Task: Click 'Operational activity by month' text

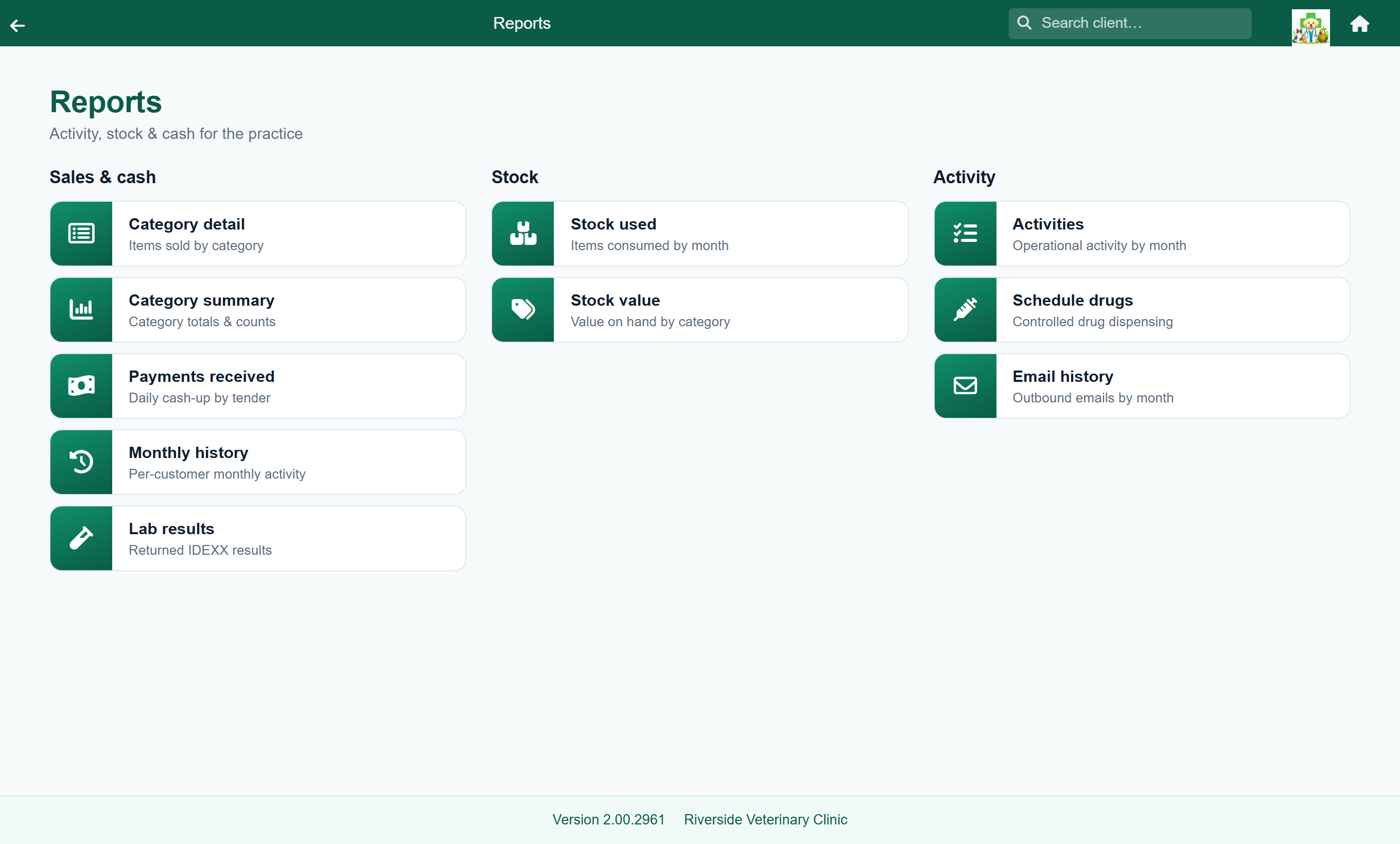Action: pyautogui.click(x=1099, y=245)
